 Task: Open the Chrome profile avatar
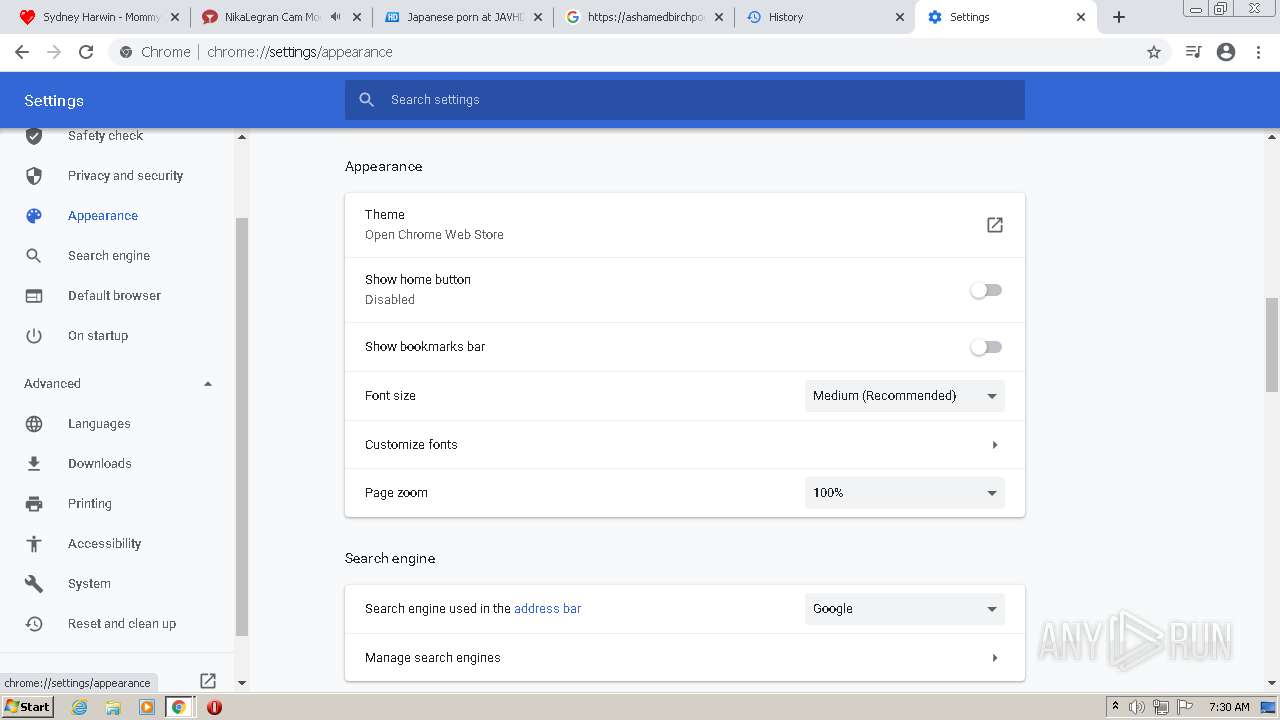(1226, 52)
